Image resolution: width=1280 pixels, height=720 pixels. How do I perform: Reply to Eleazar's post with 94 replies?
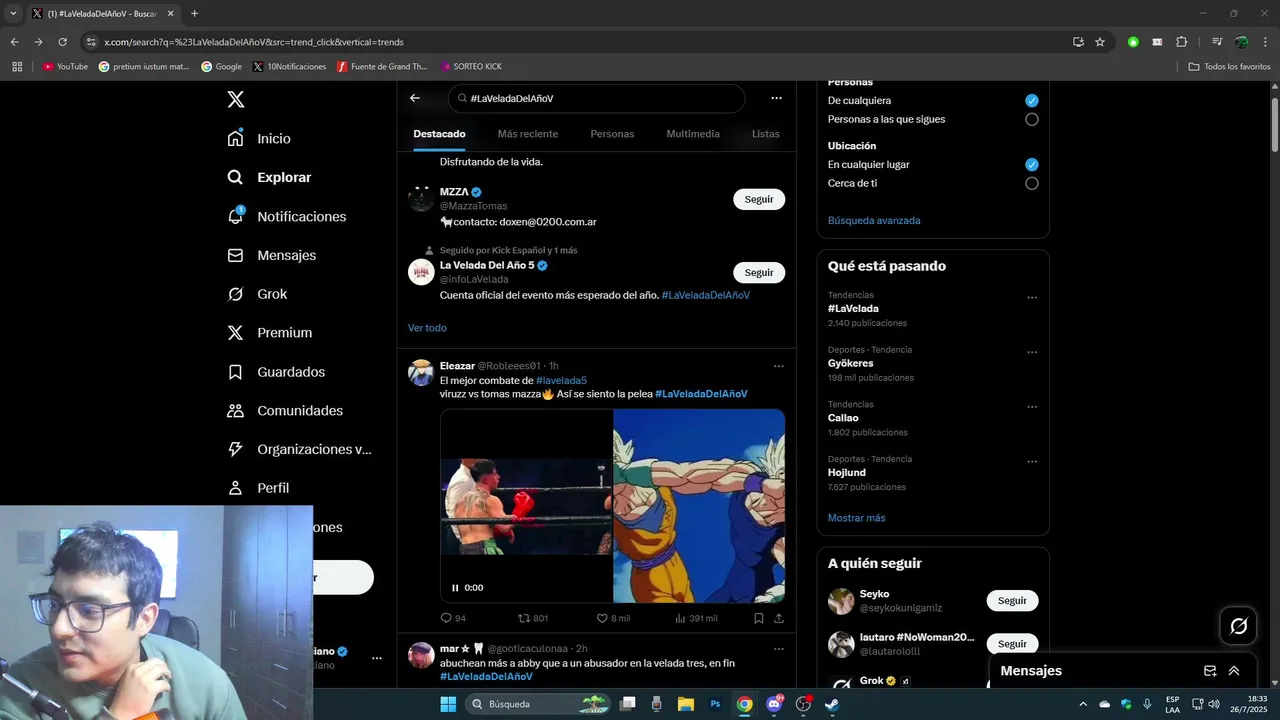(x=453, y=618)
